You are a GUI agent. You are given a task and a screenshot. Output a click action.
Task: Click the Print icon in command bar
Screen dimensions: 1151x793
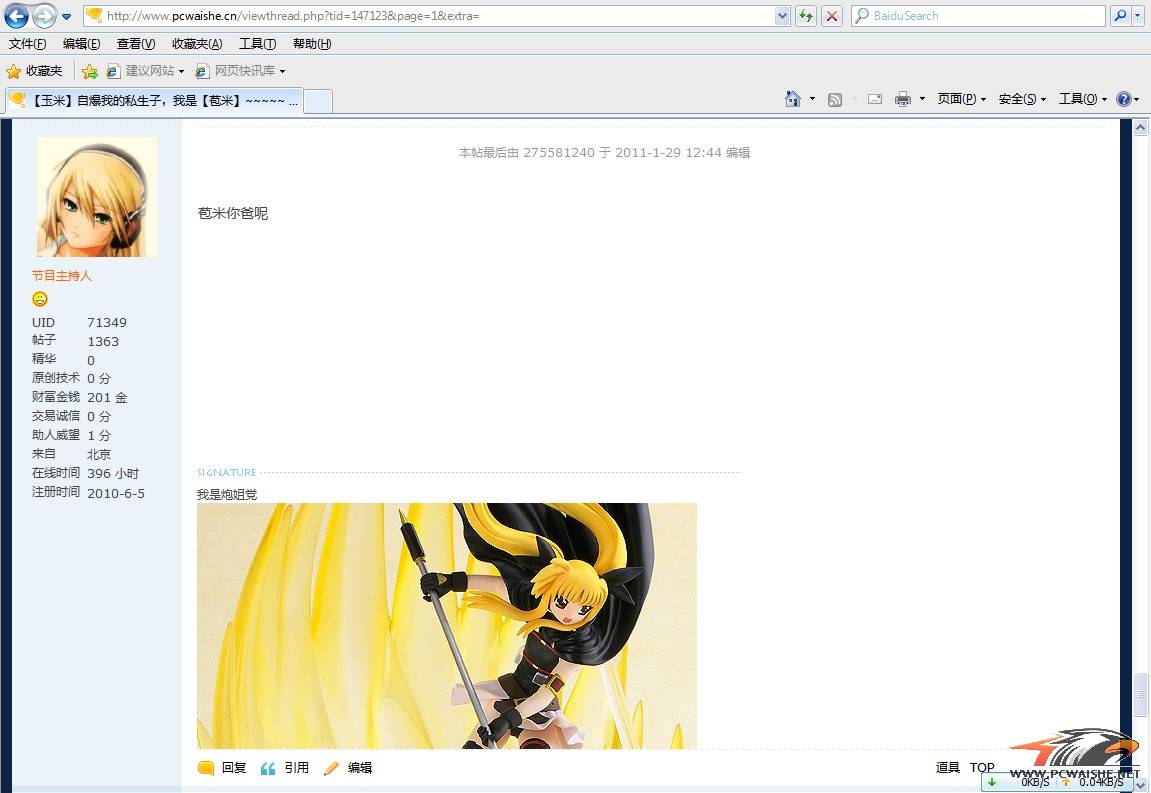click(x=903, y=99)
